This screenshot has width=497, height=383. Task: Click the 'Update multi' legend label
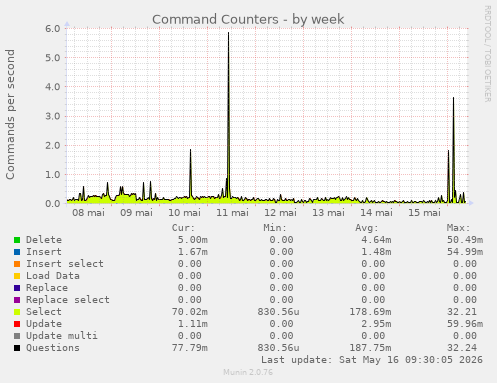(62, 336)
